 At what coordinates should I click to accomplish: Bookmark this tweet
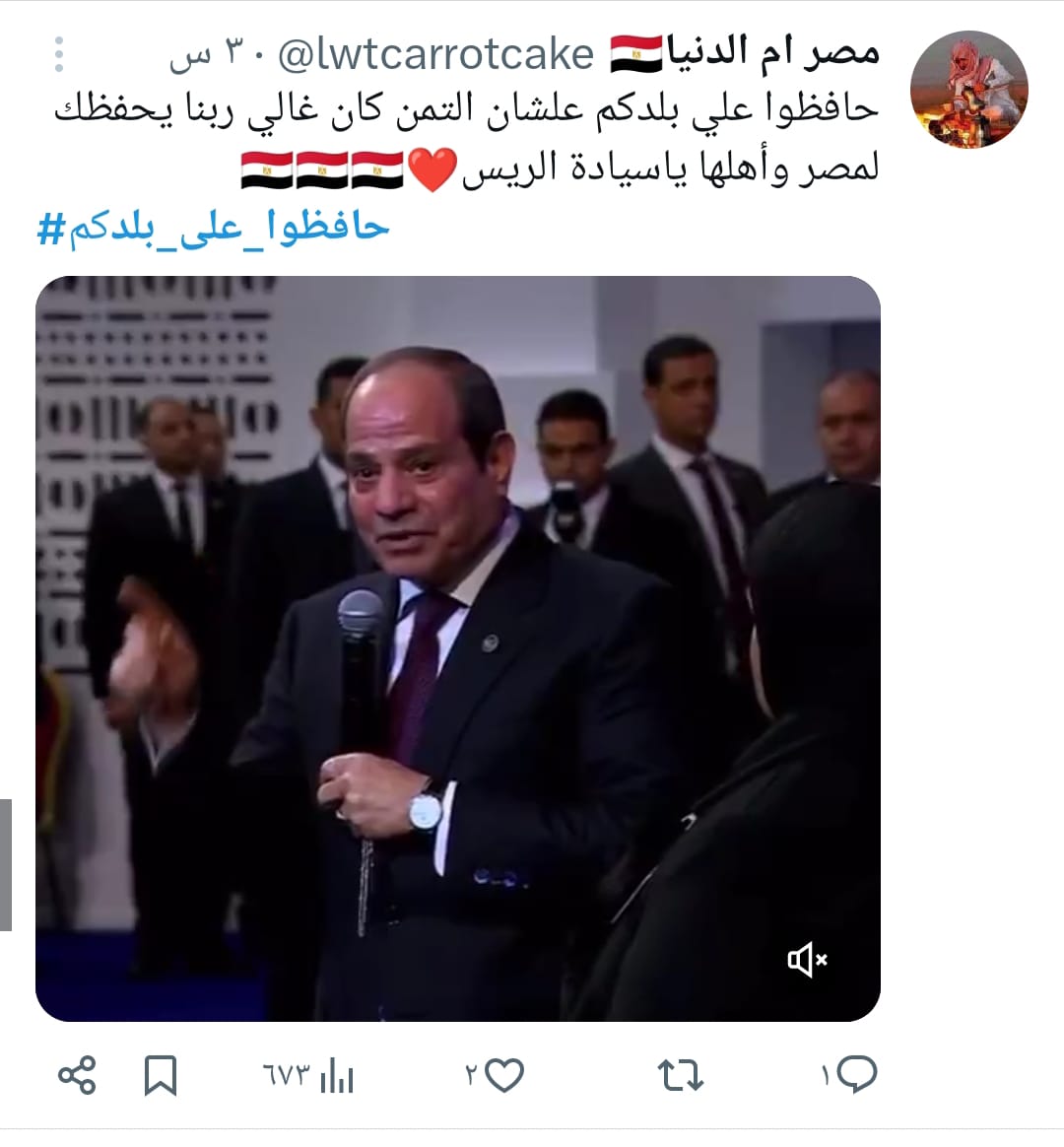pos(161,1075)
